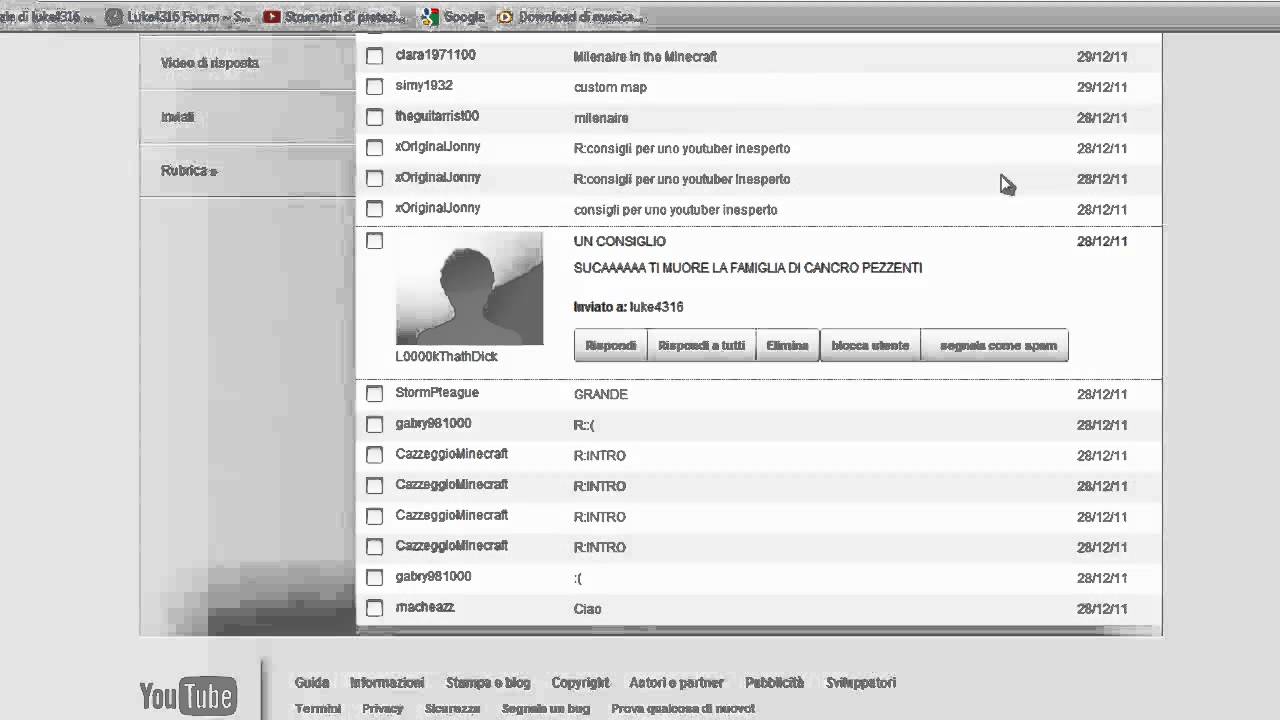Open the L0000kThathDick username link
Viewport: 1280px width, 720px height.
[x=446, y=357]
